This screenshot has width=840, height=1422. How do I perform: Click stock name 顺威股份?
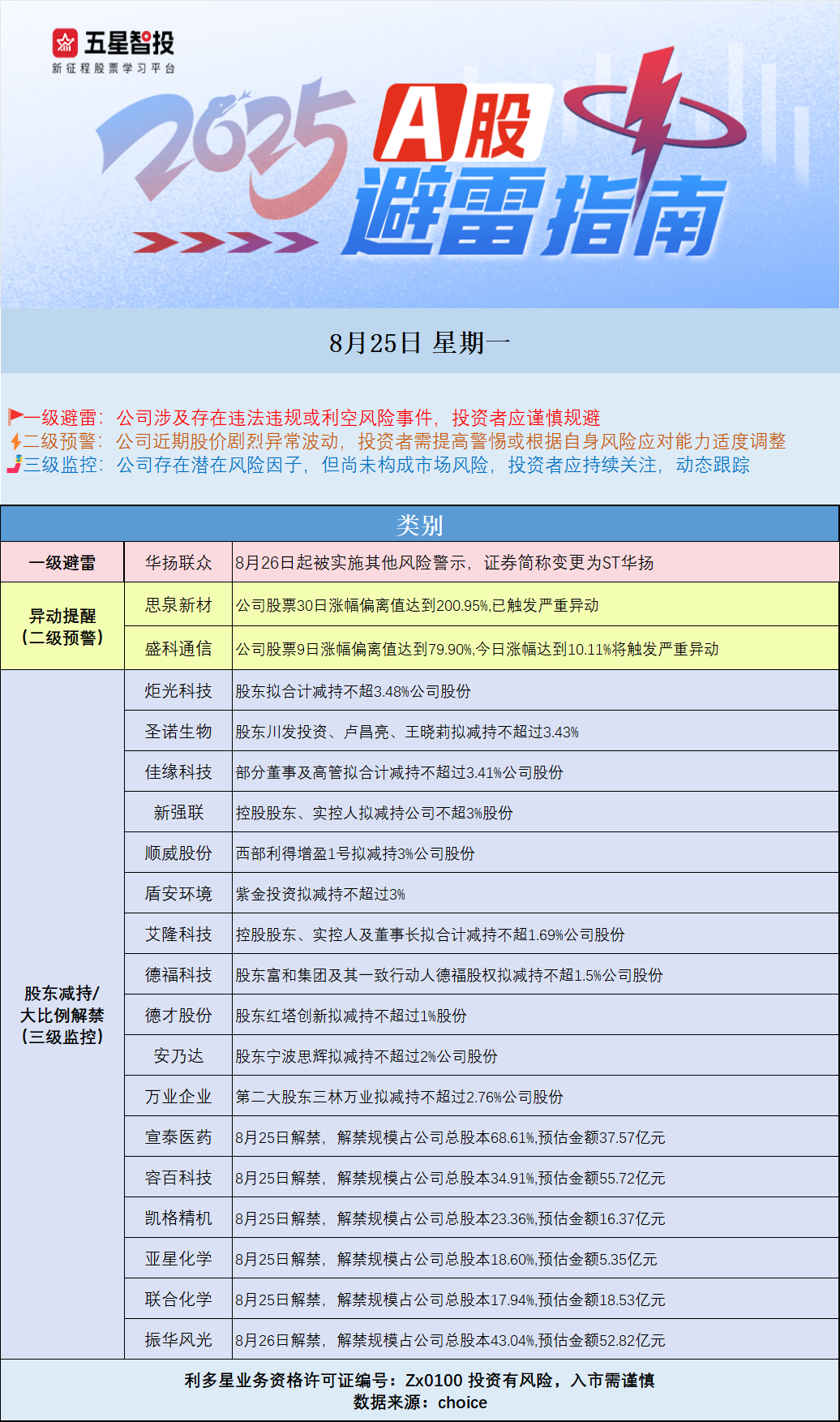click(178, 853)
